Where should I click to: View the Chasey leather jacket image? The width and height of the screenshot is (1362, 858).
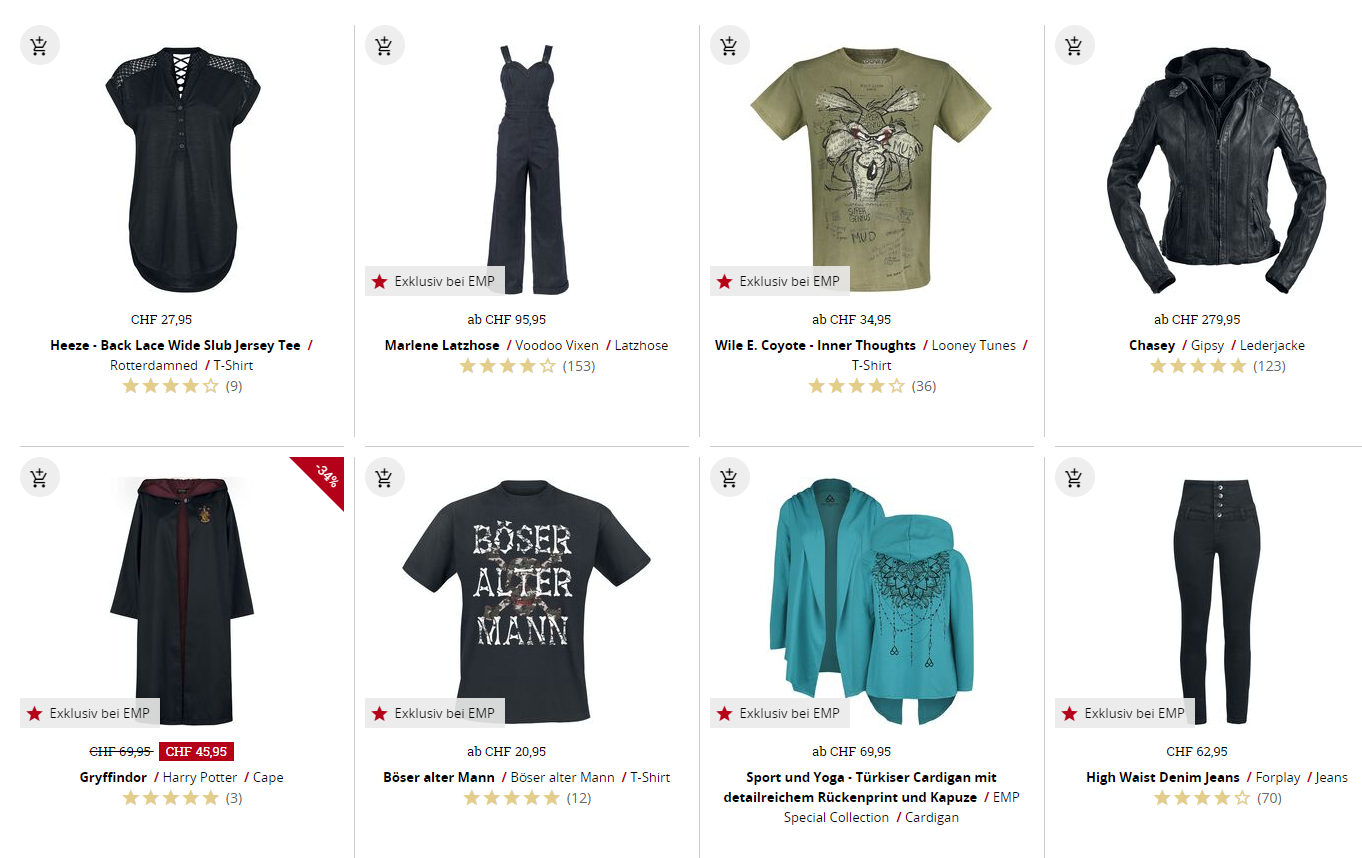[x=1216, y=170]
